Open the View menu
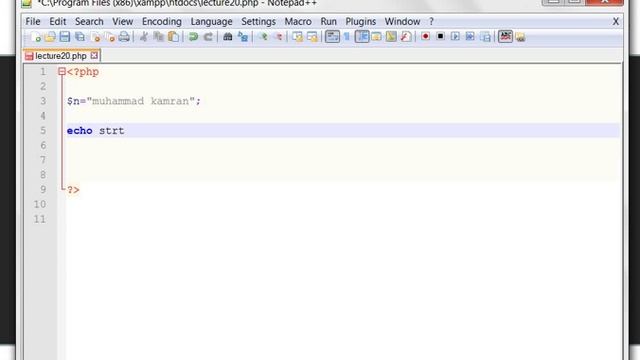The image size is (640, 360). [x=122, y=21]
